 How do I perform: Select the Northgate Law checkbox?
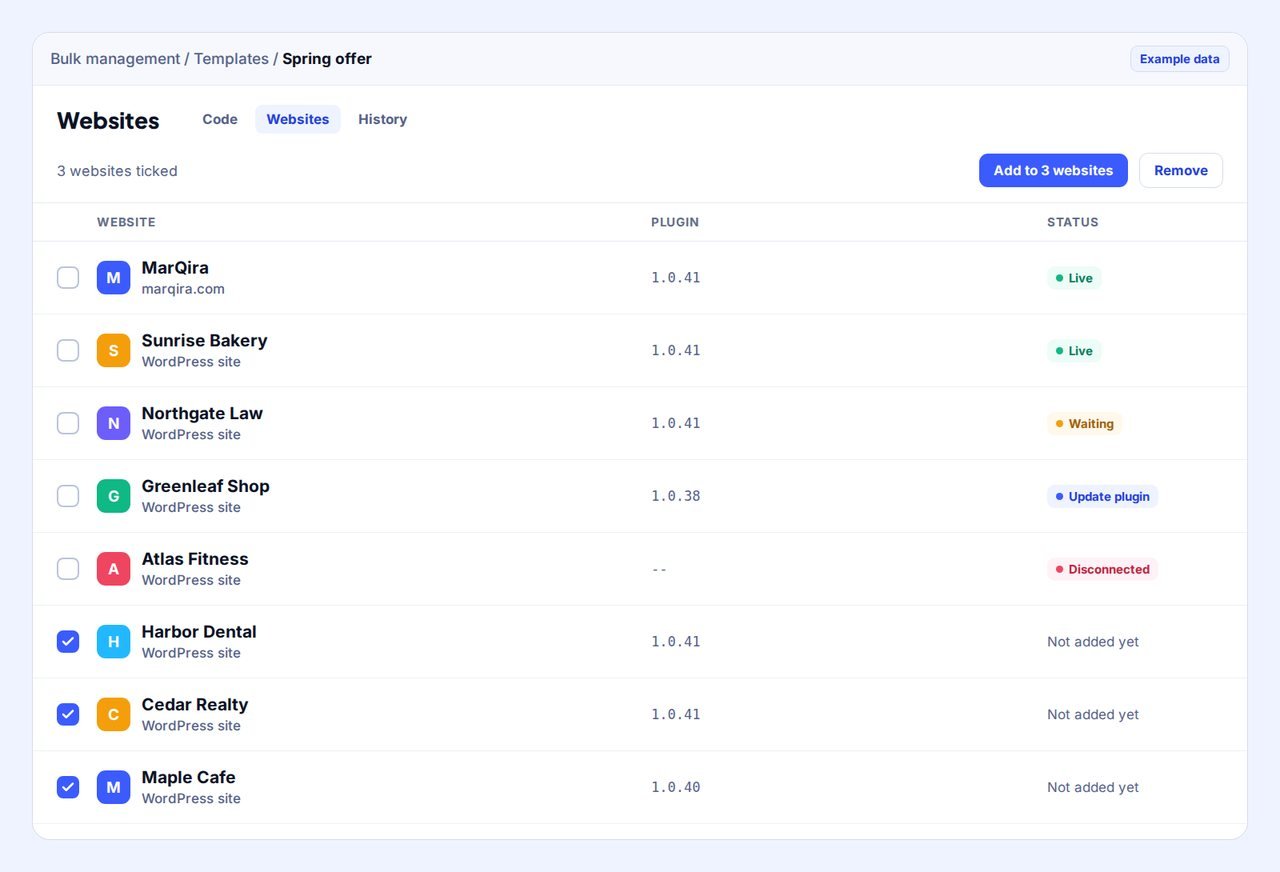coord(68,424)
